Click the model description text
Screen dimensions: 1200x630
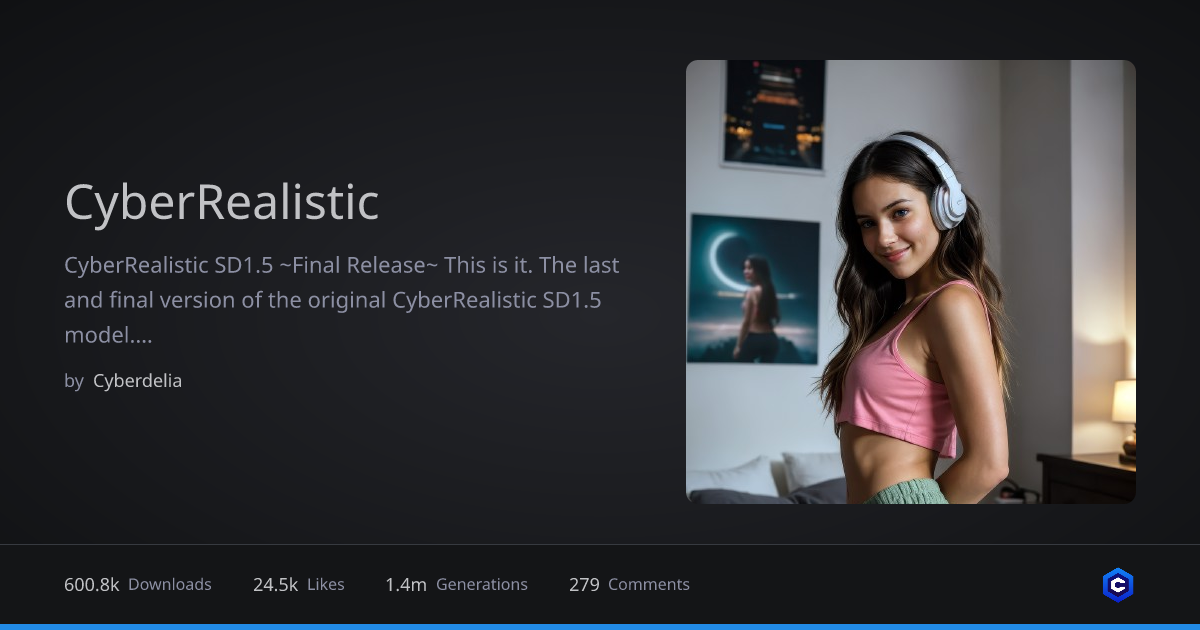tap(341, 300)
